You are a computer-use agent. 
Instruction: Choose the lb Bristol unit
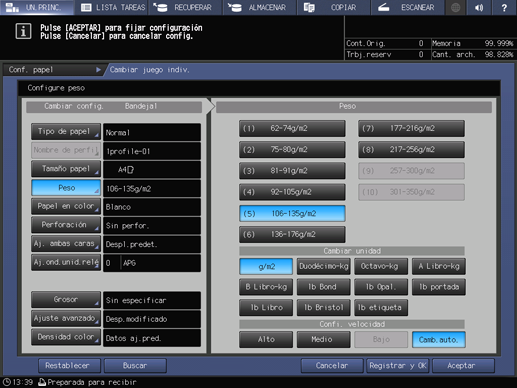pos(324,308)
